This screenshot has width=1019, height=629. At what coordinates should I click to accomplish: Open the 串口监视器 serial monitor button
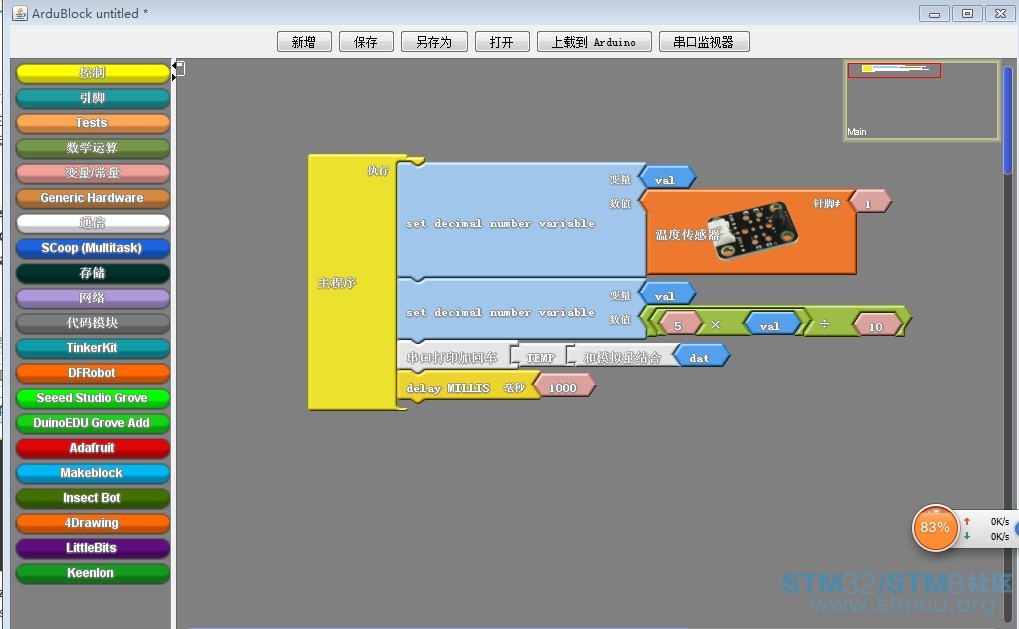point(704,42)
